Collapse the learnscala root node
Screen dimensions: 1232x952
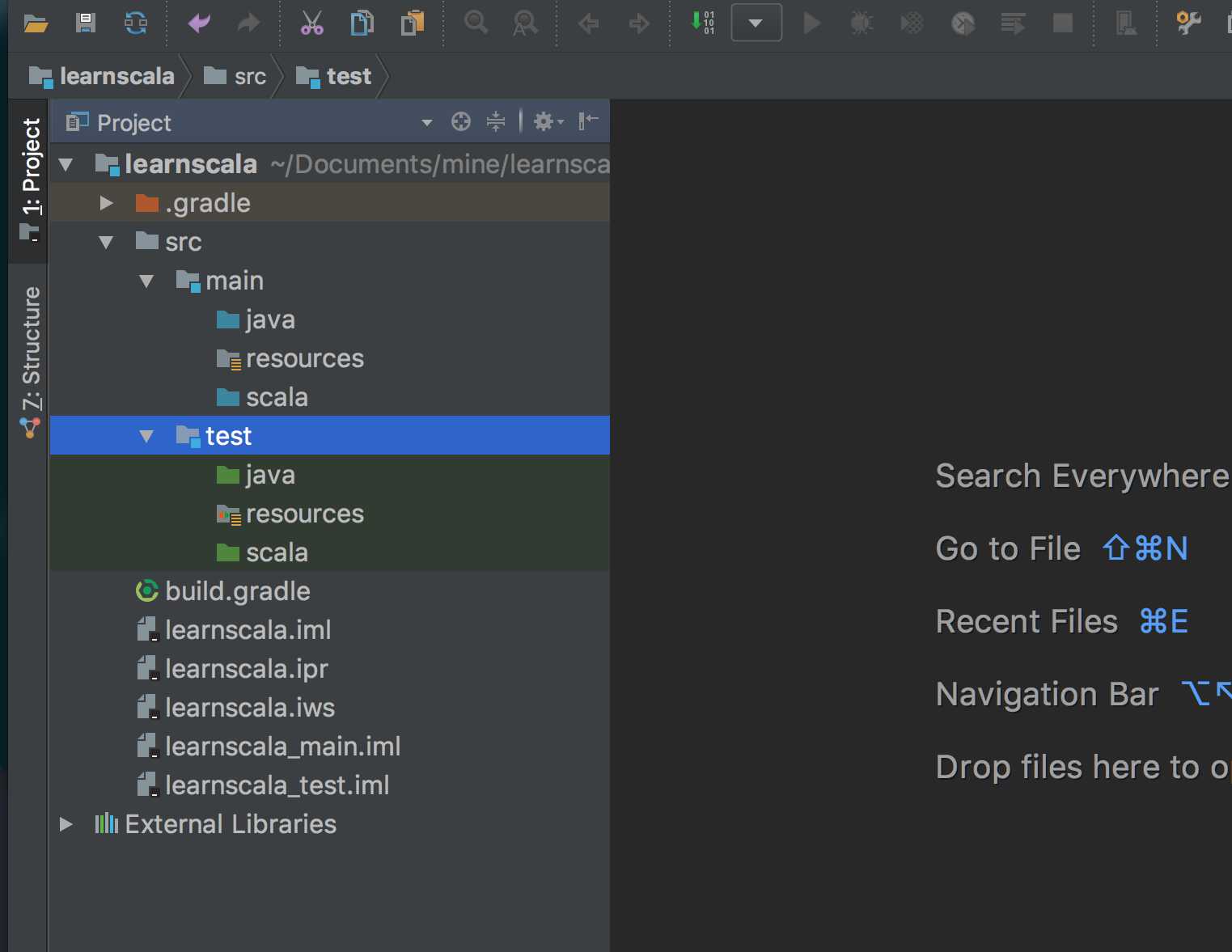(66, 165)
